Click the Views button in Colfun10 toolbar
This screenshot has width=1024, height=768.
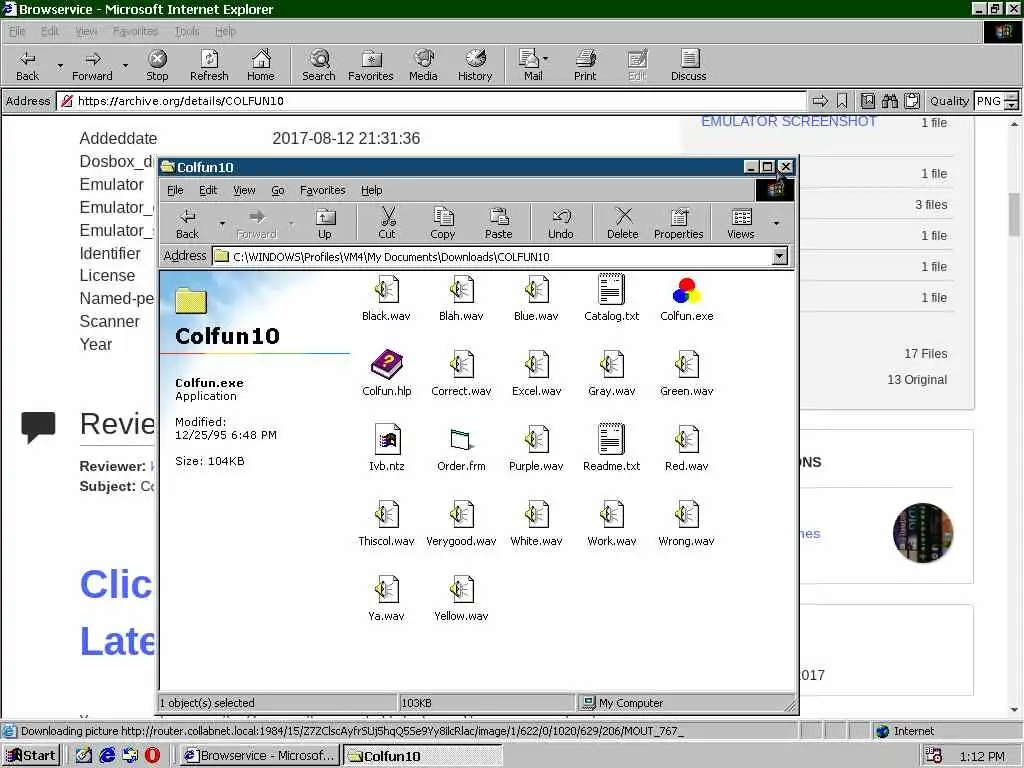pos(741,223)
